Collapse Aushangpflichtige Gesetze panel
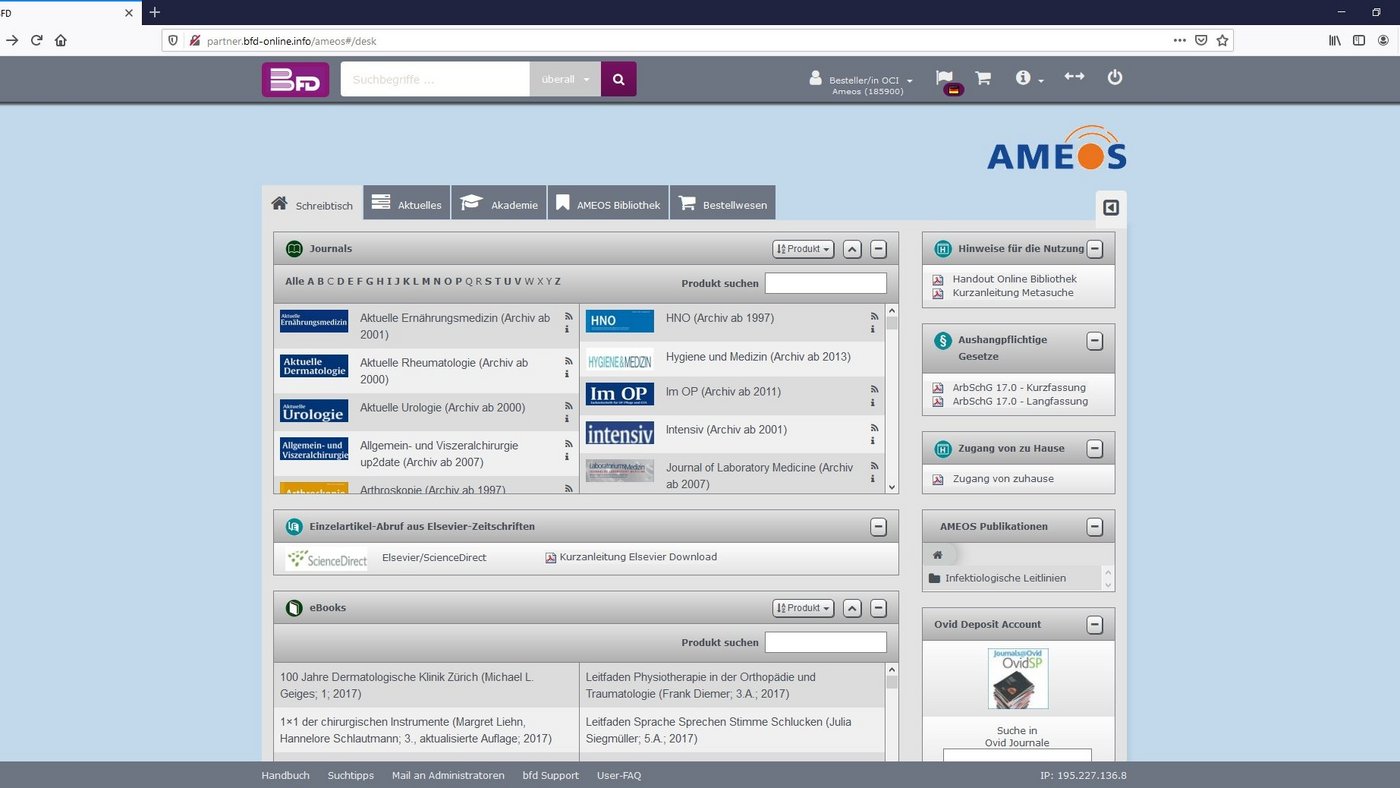The width and height of the screenshot is (1400, 788). coord(1095,341)
